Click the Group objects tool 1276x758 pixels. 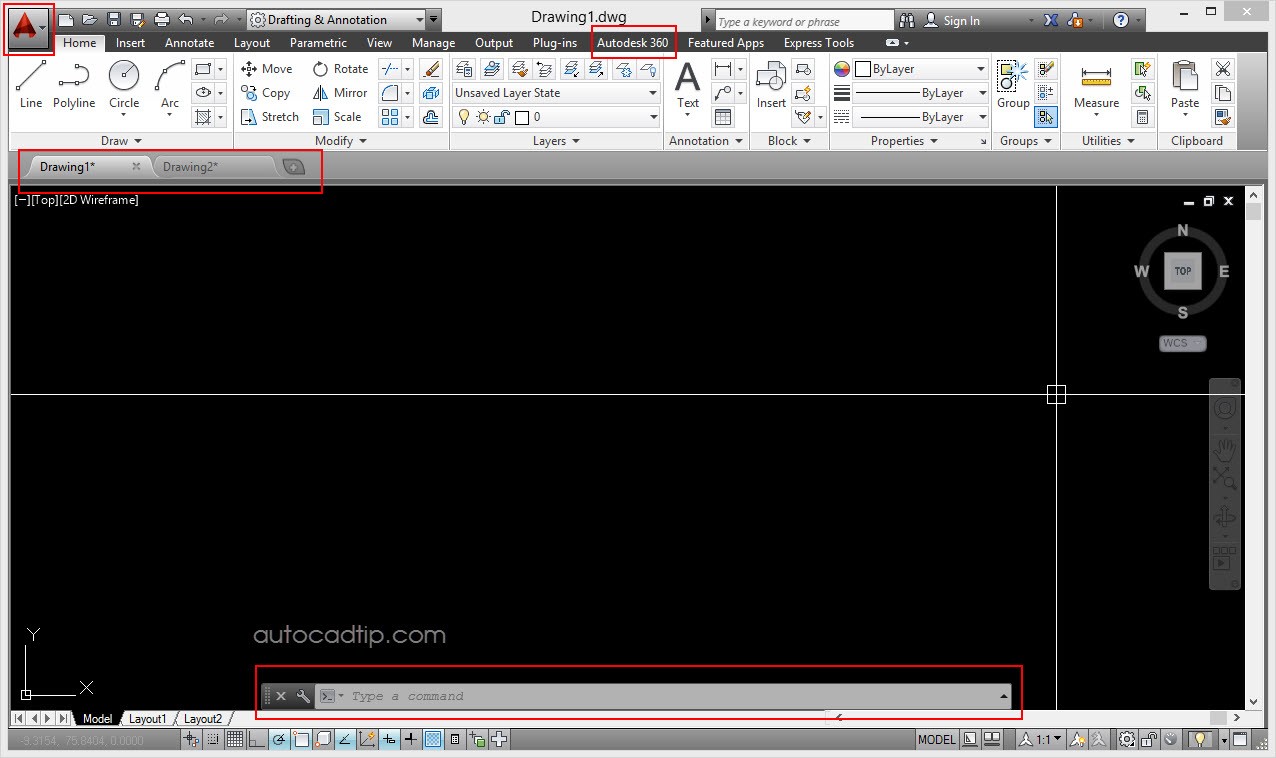point(1013,84)
